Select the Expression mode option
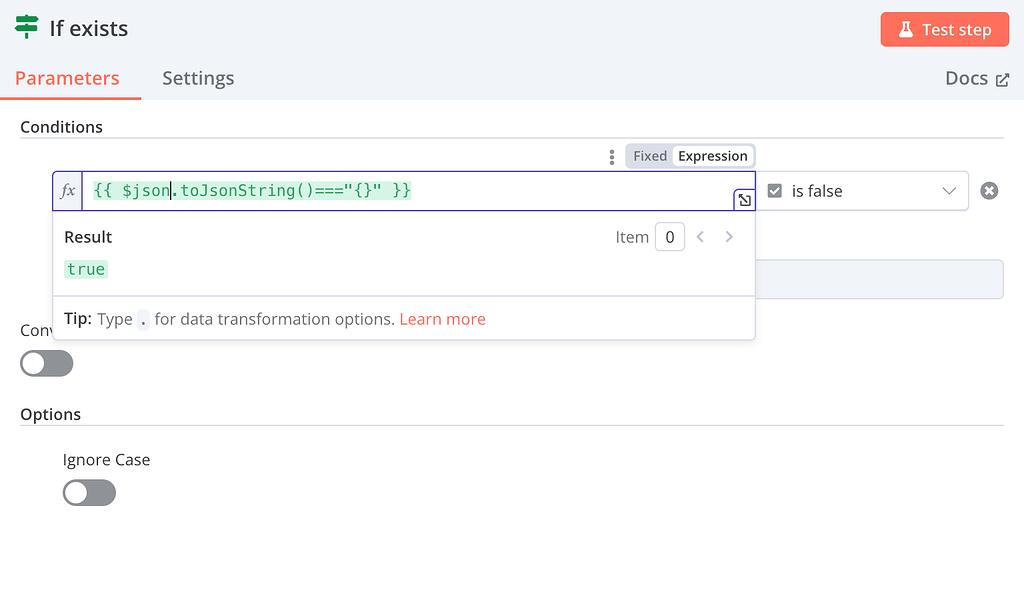 712,156
